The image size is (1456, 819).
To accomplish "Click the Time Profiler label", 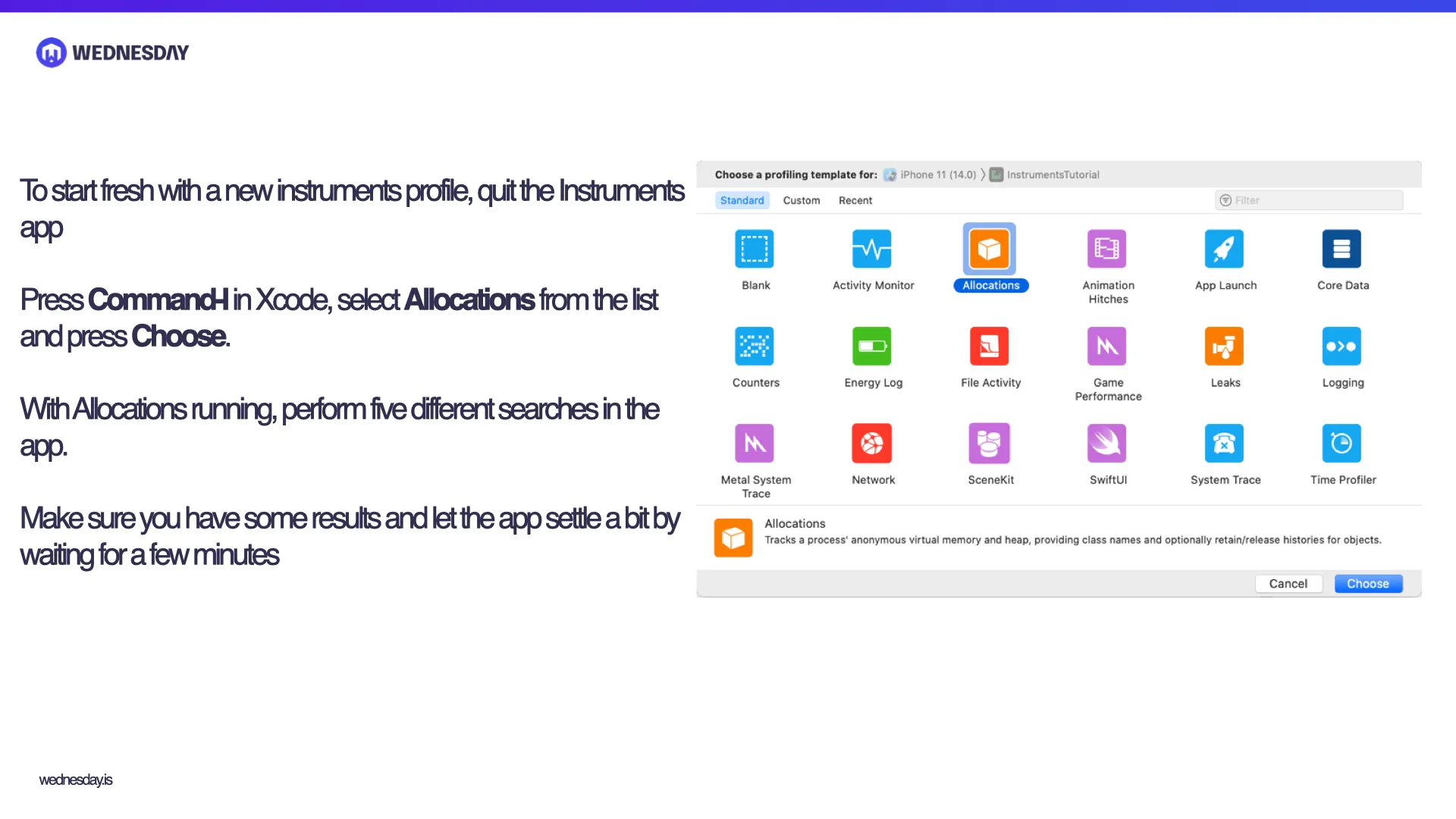I will click(1343, 480).
